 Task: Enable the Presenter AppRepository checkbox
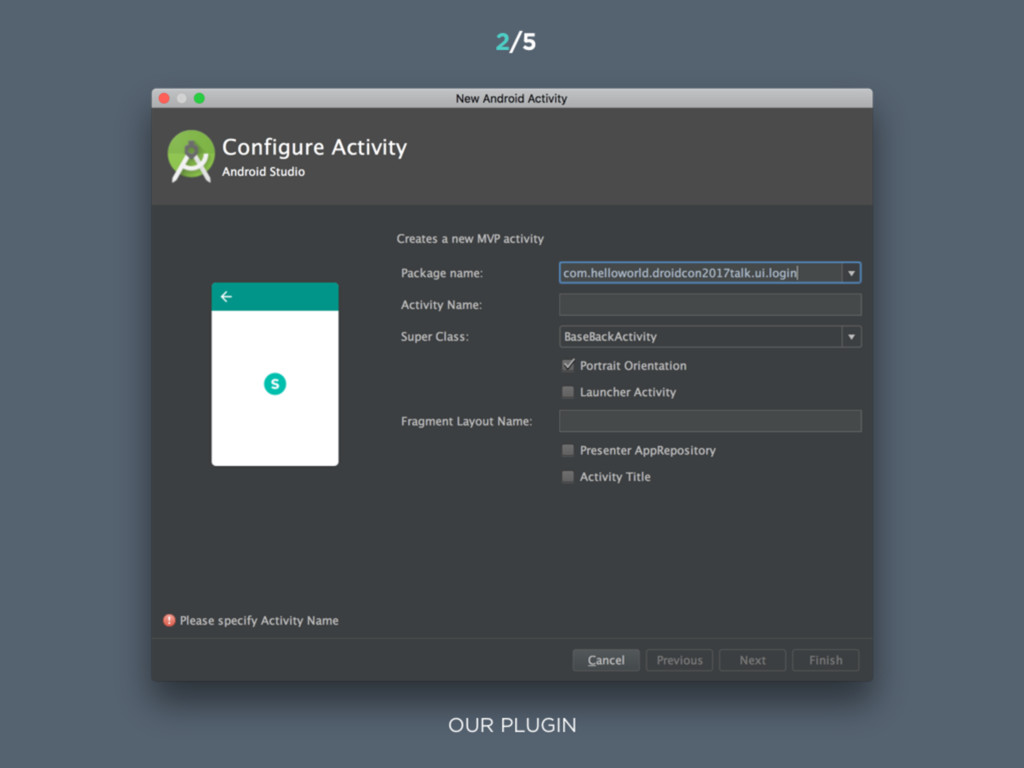(x=568, y=450)
